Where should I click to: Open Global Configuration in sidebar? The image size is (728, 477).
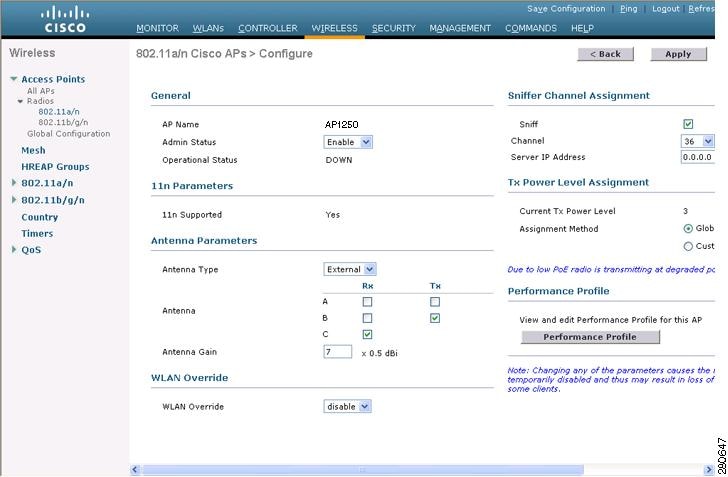69,134
